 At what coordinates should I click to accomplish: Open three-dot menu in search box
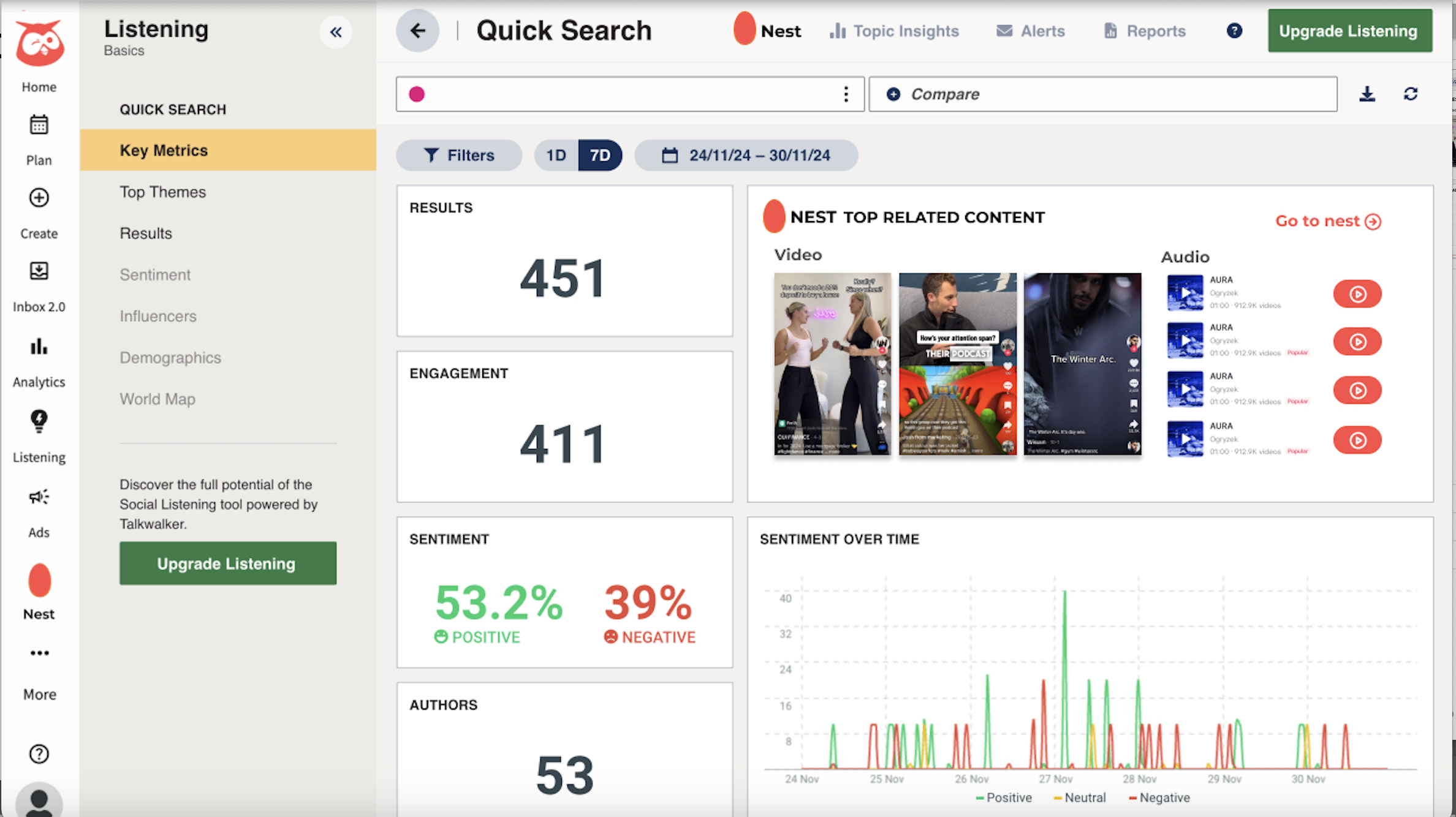coord(846,94)
